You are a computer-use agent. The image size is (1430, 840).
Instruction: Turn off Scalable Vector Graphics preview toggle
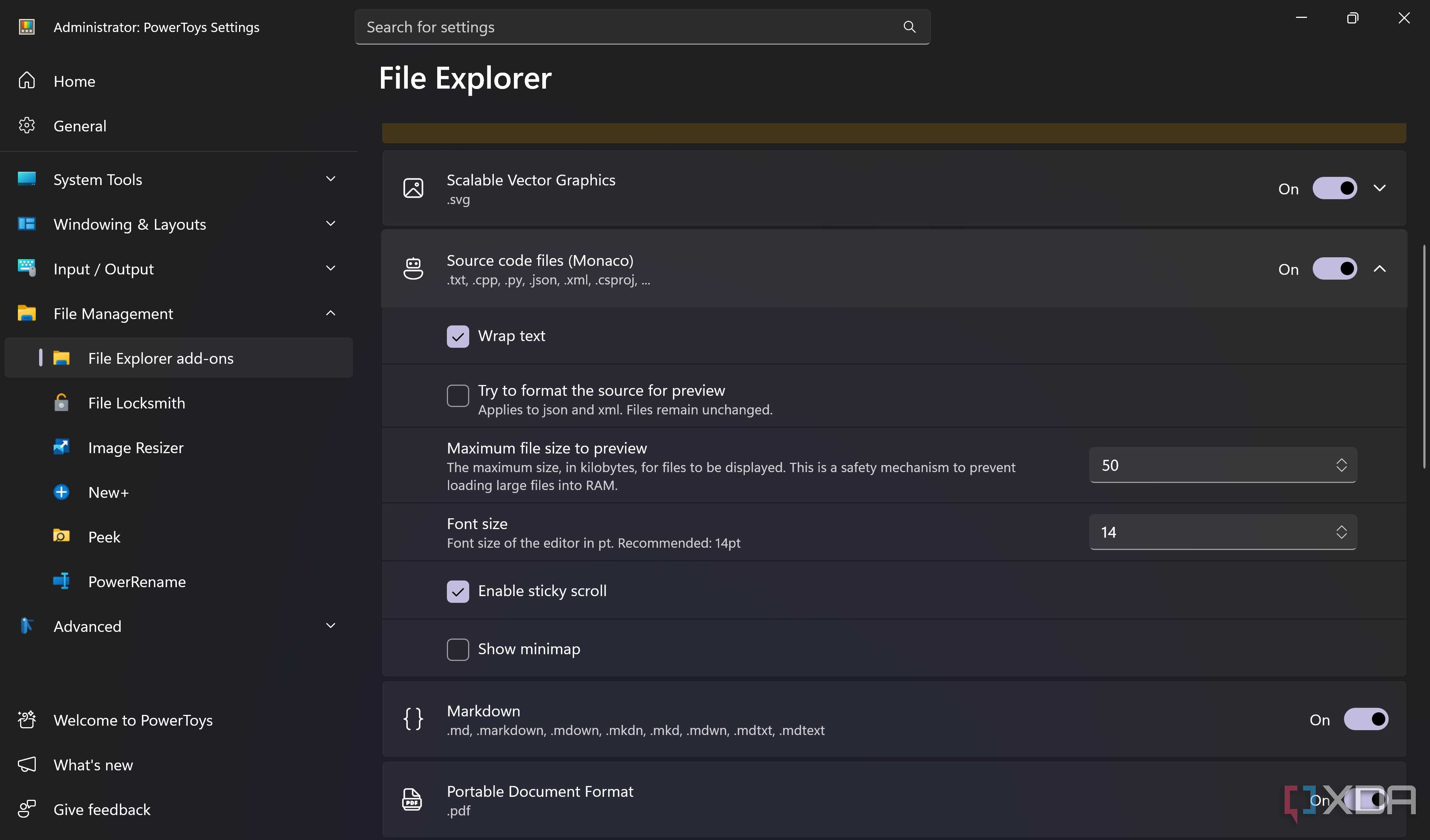tap(1335, 188)
